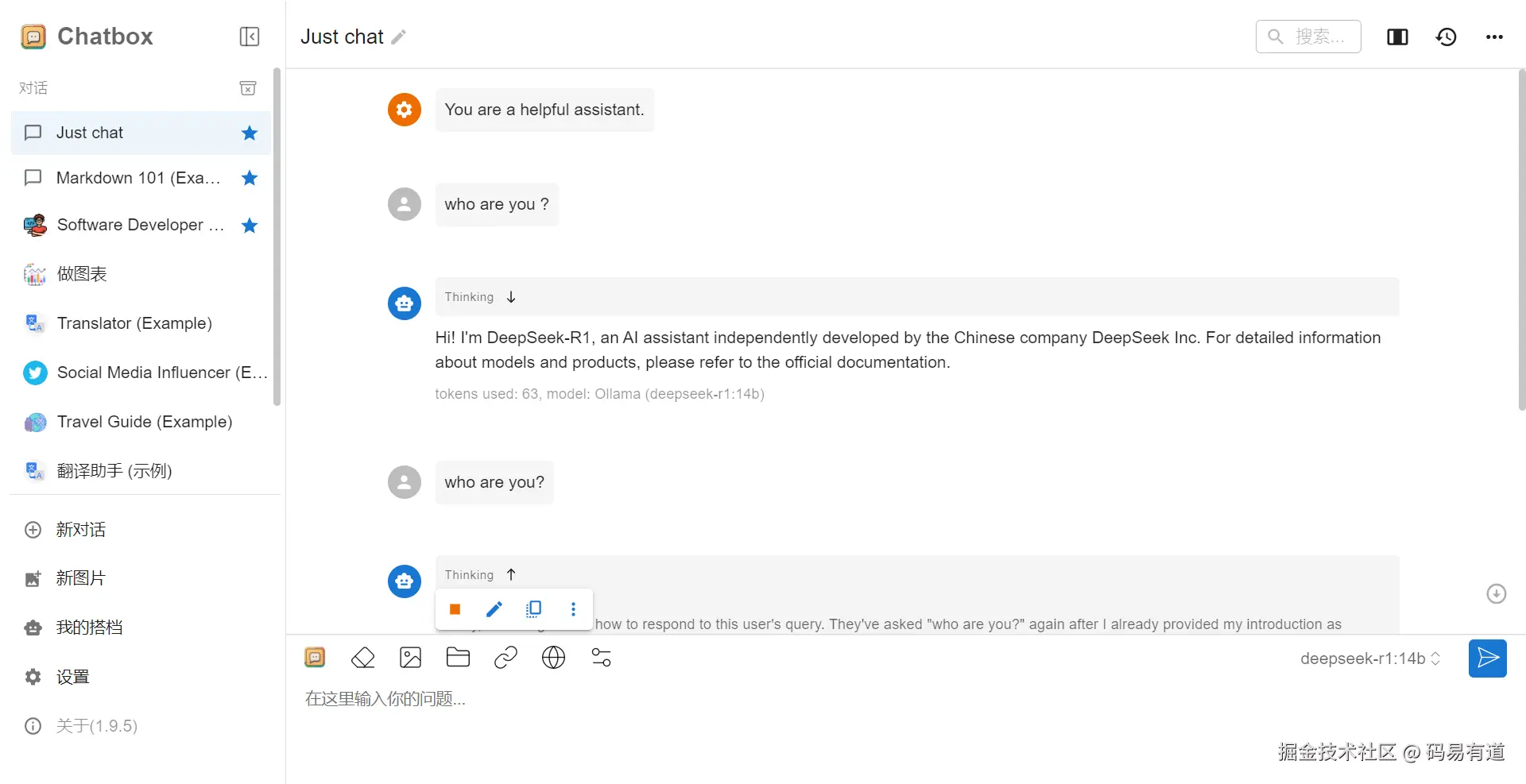Toggle web browsing globe icon

553,658
